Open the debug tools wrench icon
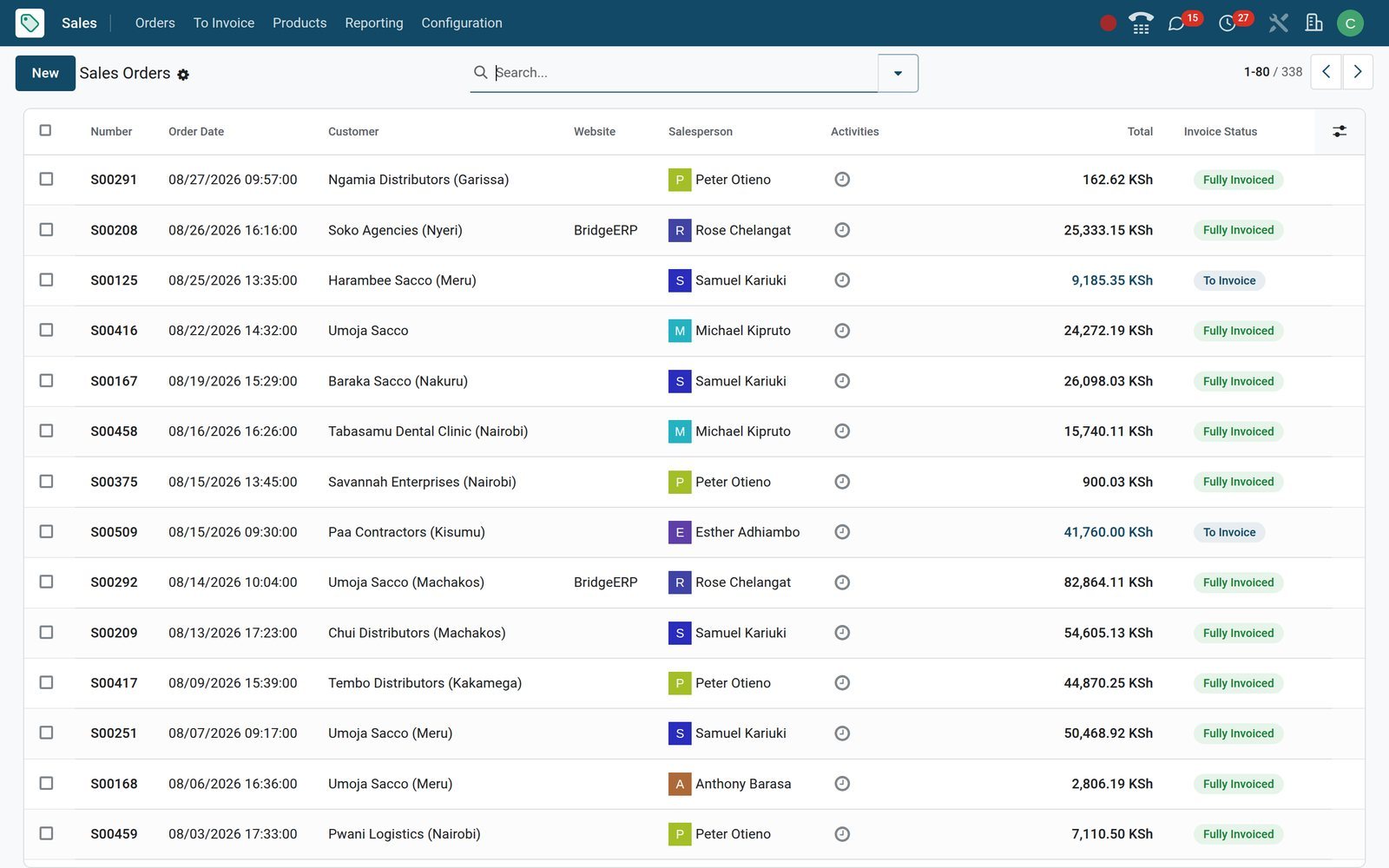 click(1278, 23)
